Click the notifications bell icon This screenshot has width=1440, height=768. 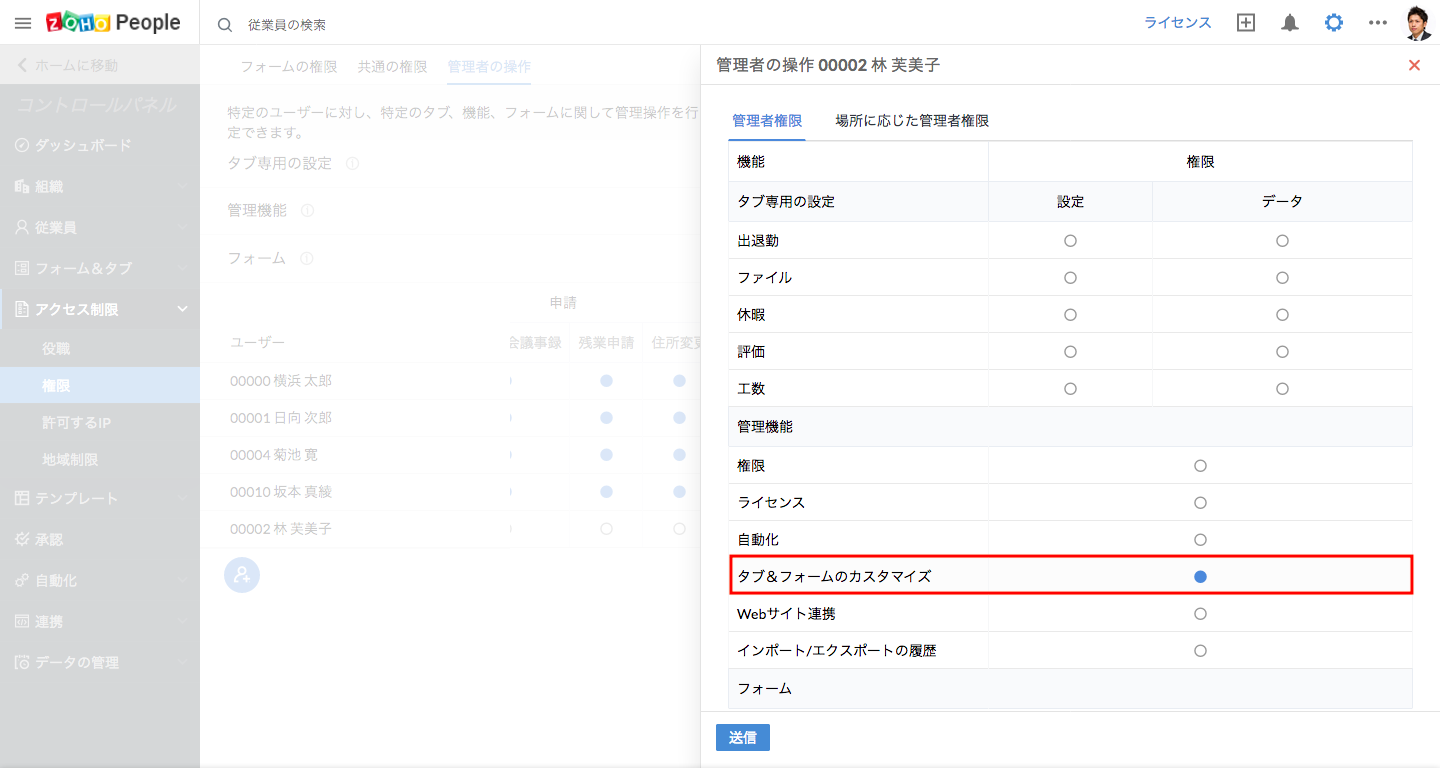[x=1290, y=23]
